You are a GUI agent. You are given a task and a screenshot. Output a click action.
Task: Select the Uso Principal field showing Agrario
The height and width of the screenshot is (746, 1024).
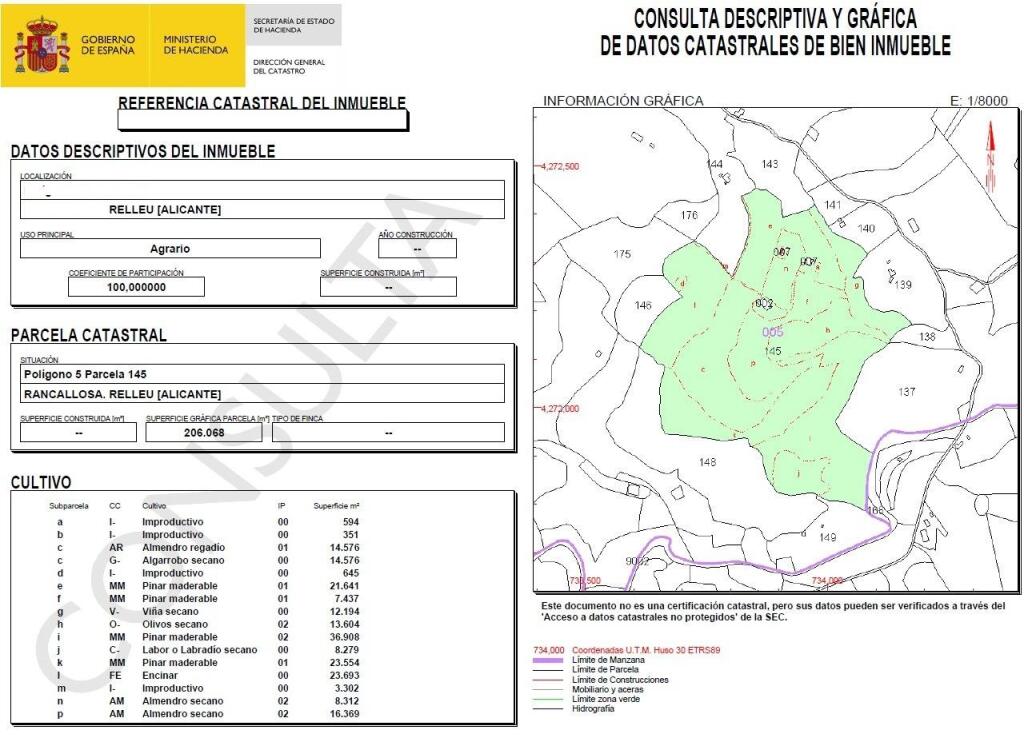(x=170, y=249)
